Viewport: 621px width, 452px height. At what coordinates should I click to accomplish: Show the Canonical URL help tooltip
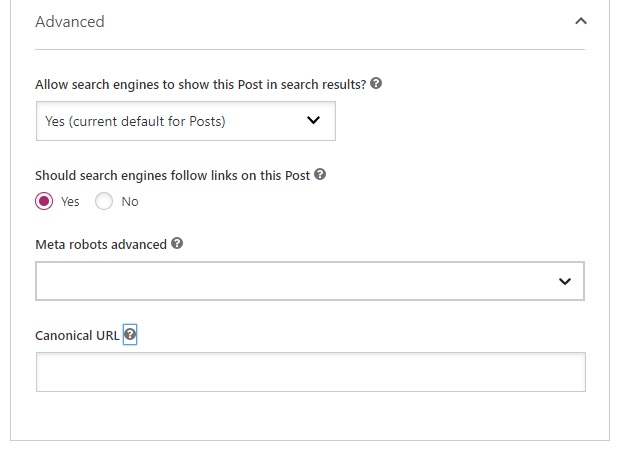tap(130, 335)
